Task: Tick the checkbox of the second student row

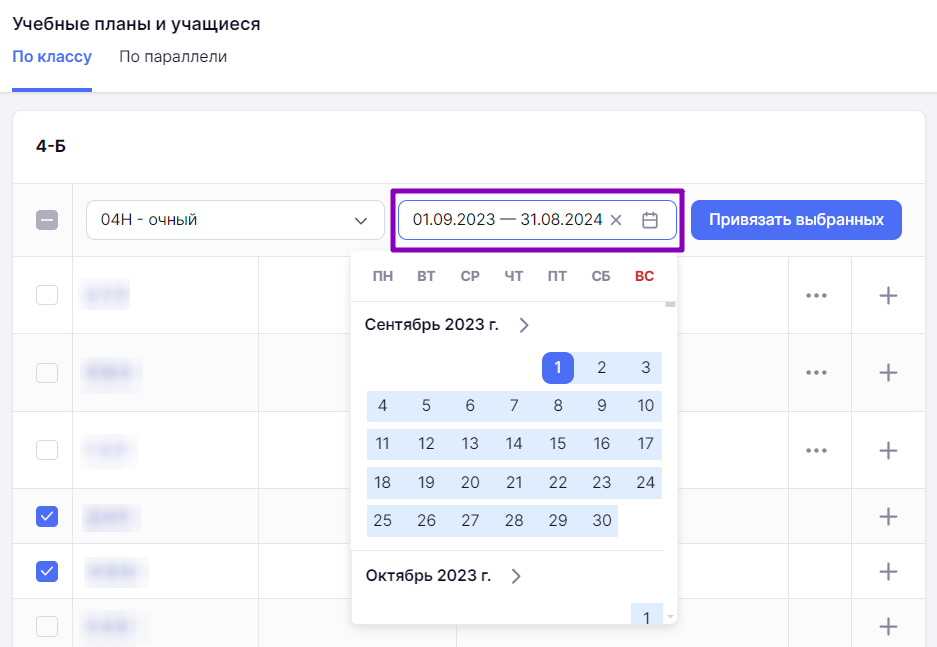Action: tap(47, 372)
